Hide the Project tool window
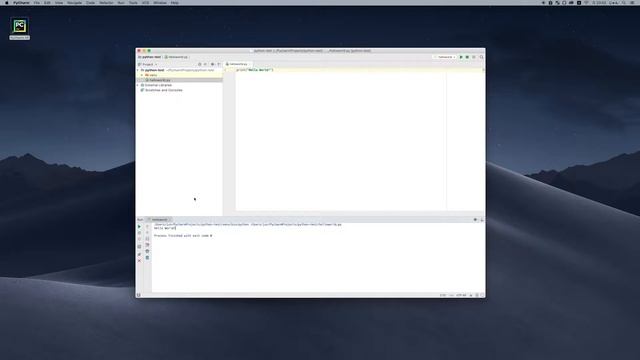The image size is (640, 360). click(219, 64)
